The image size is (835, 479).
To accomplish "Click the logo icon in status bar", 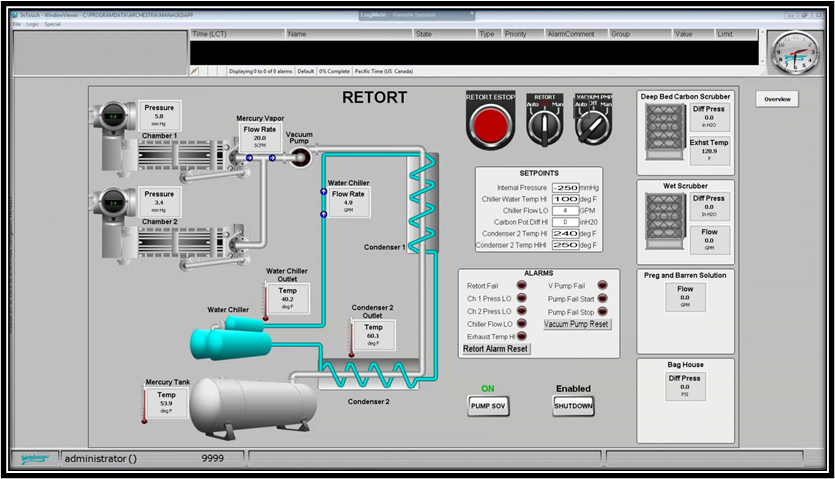I will pos(35,458).
